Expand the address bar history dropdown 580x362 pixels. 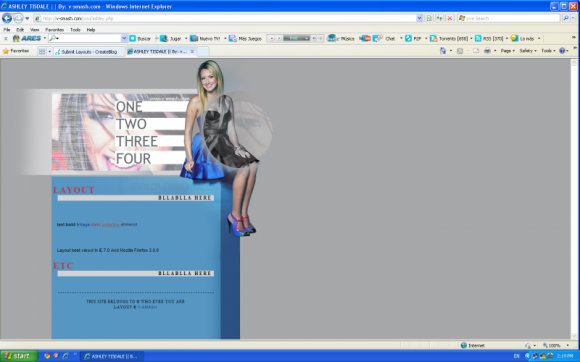(x=419, y=18)
